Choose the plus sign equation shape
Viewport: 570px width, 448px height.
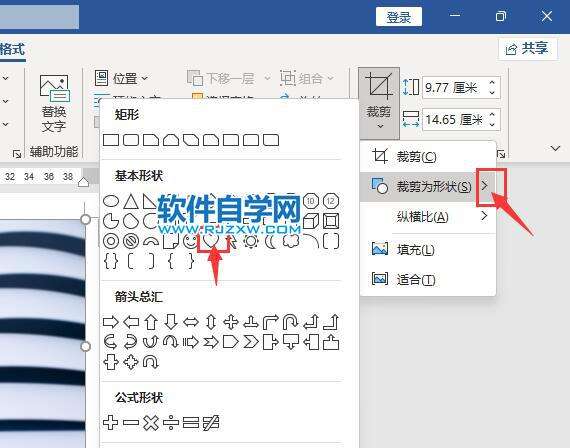(x=111, y=423)
